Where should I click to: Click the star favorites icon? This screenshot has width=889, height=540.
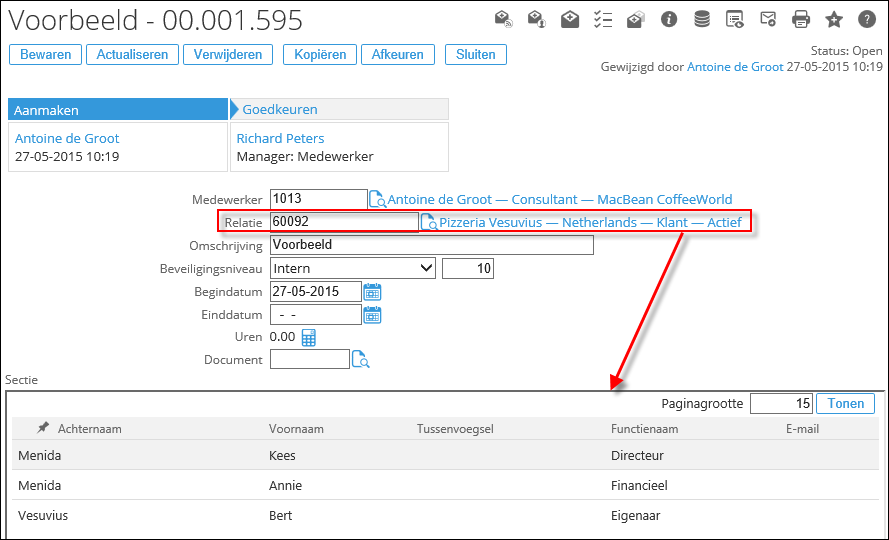(x=833, y=19)
